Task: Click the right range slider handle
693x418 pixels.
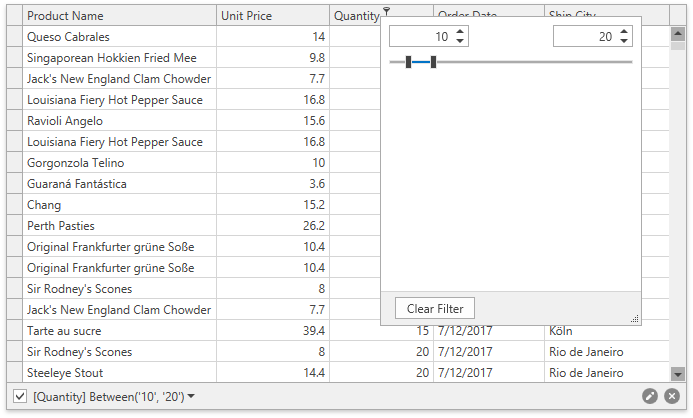Action: [x=433, y=62]
